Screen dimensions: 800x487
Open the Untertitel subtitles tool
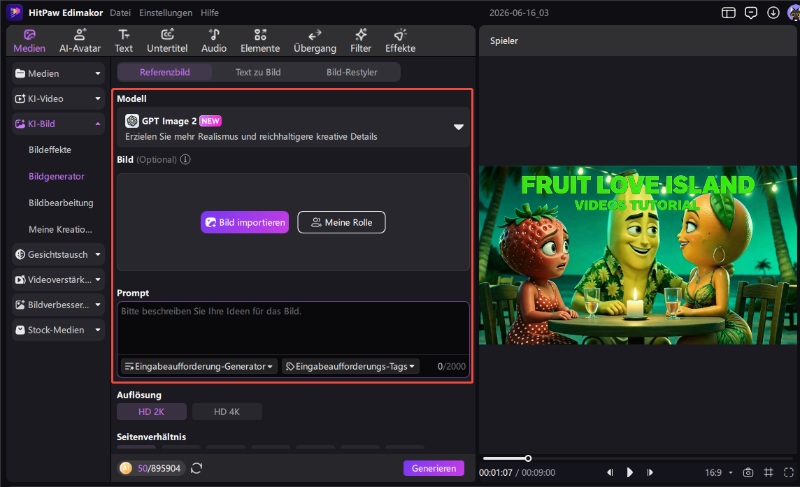(167, 41)
